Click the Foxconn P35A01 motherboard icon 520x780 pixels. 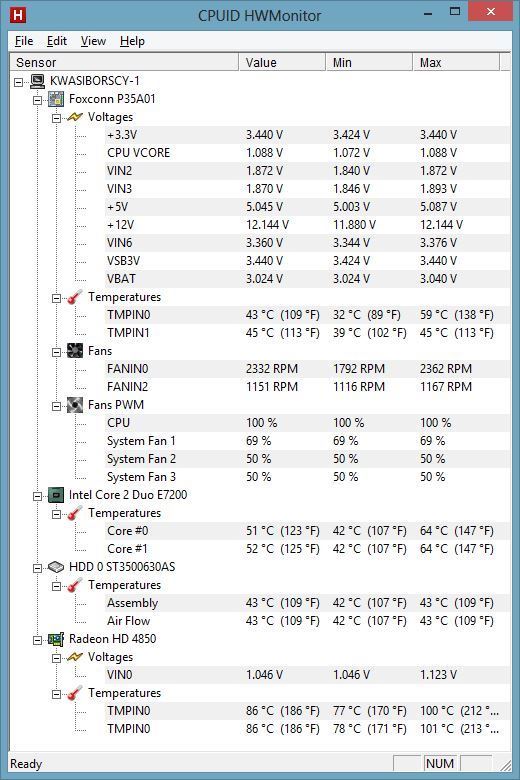point(56,98)
